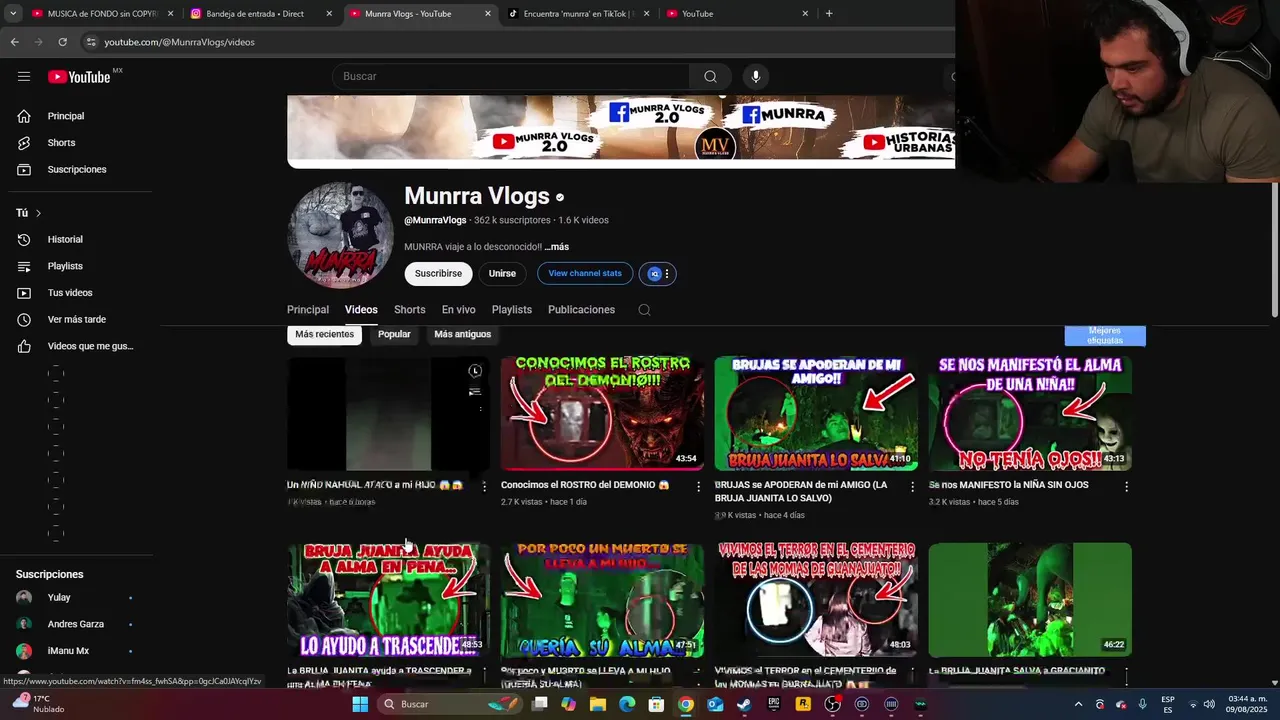
Task: Open File Explorer from the taskbar
Action: coord(598,704)
